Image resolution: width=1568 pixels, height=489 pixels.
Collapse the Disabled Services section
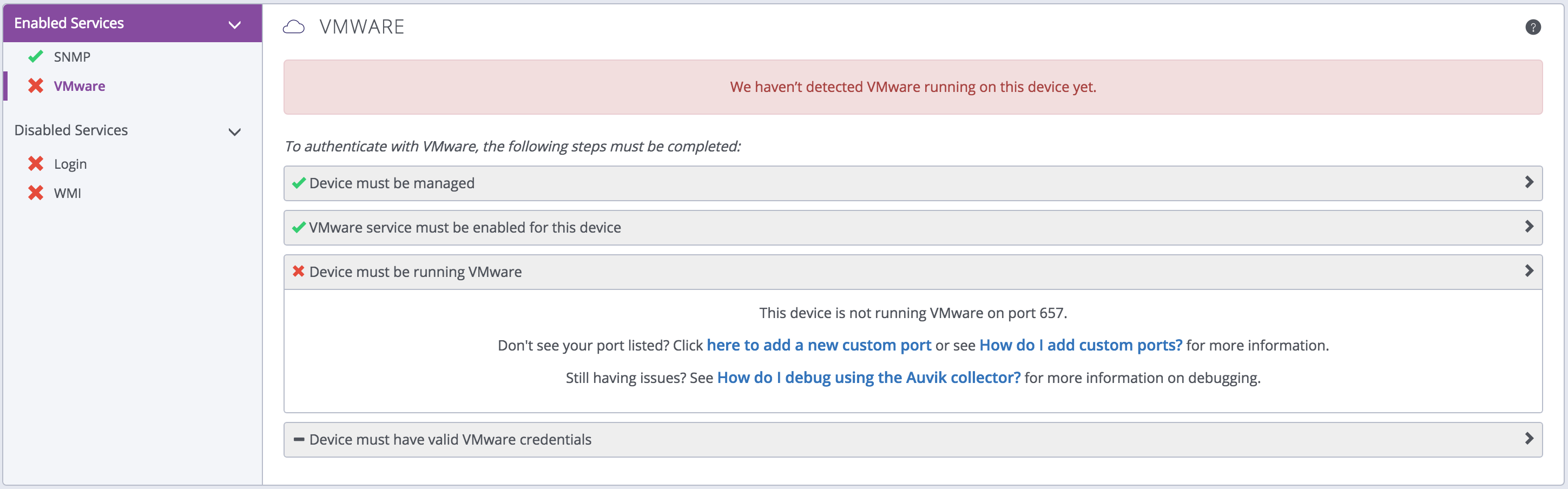coord(234,132)
